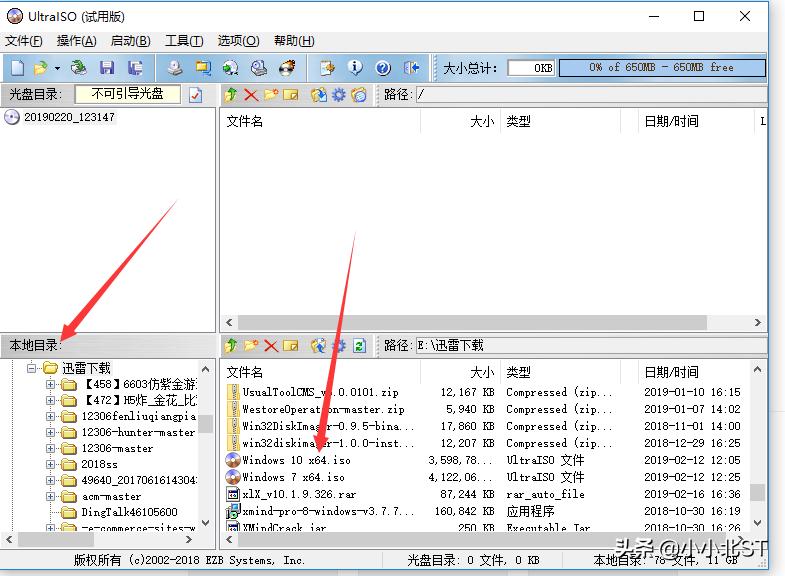
Task: Click the disc properties checkmark icon
Action: tap(195, 95)
